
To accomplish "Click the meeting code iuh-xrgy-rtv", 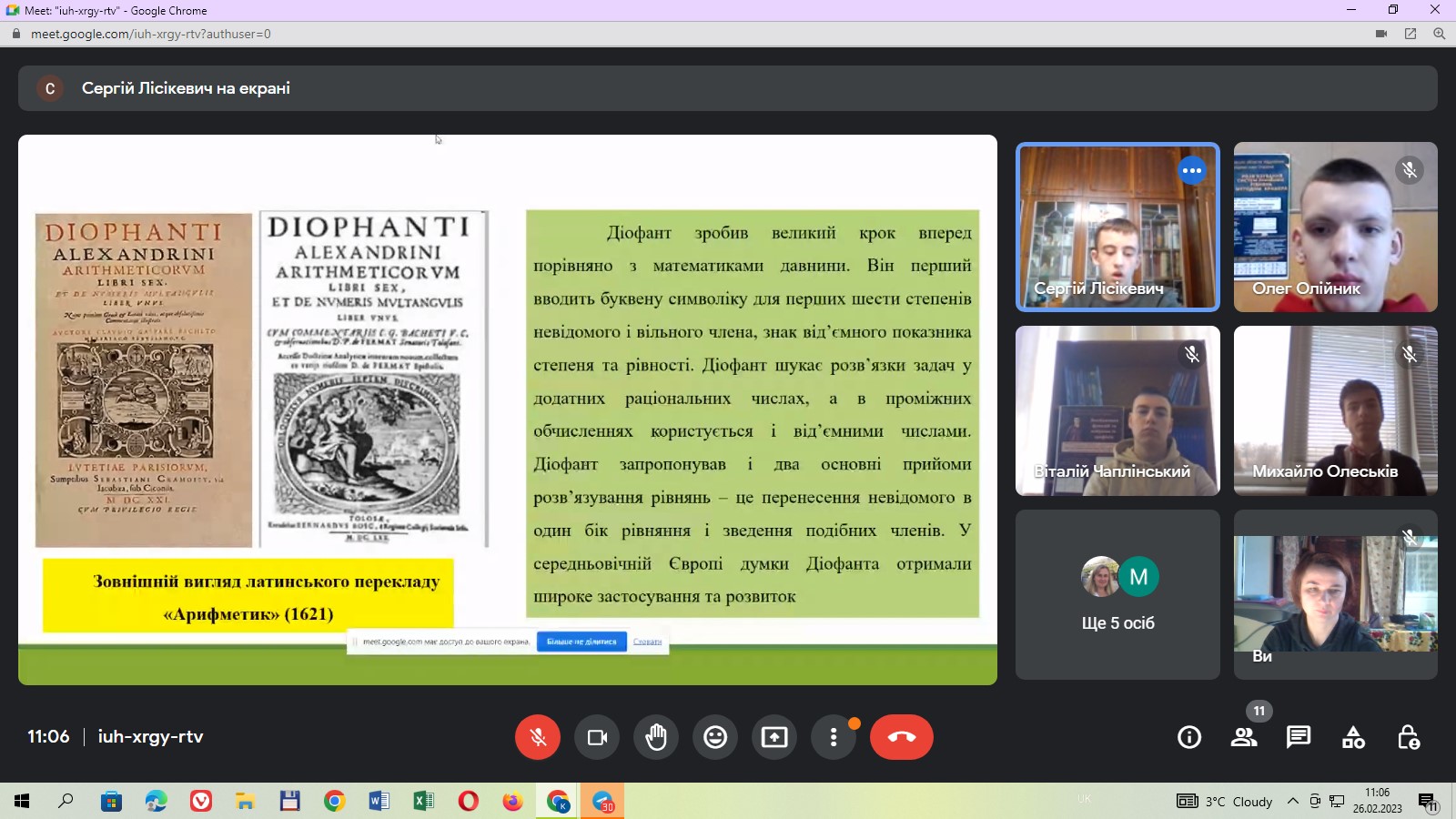I will (151, 737).
